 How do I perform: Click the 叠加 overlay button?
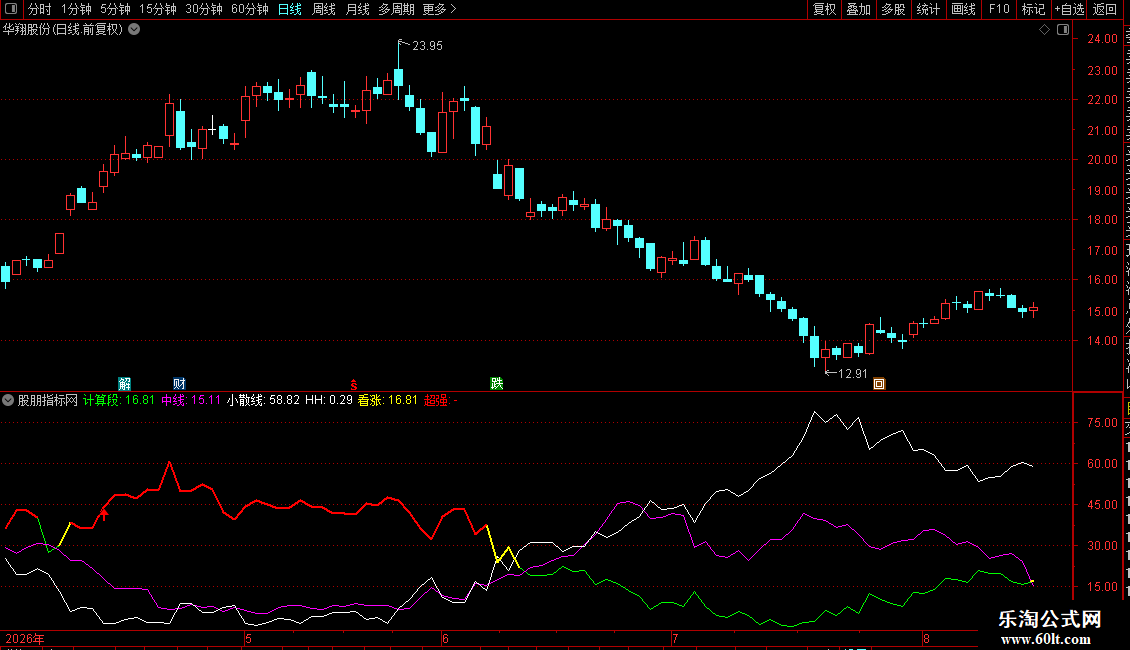pos(858,9)
